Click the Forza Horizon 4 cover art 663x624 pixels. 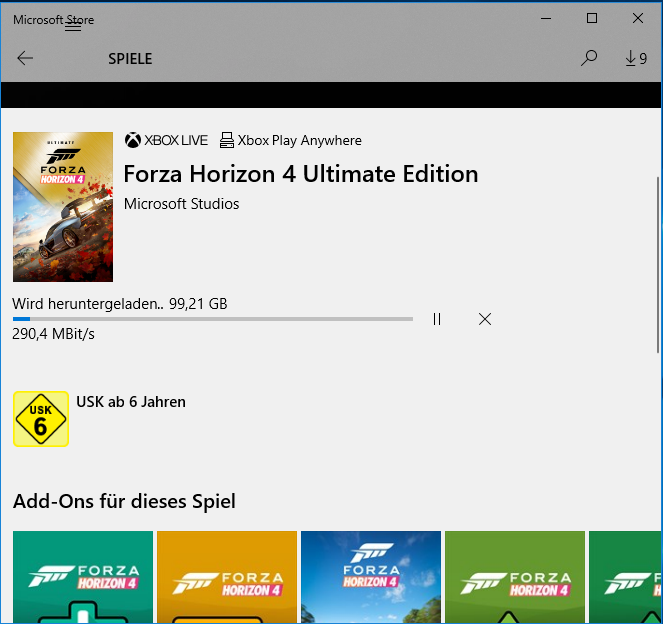coord(63,207)
